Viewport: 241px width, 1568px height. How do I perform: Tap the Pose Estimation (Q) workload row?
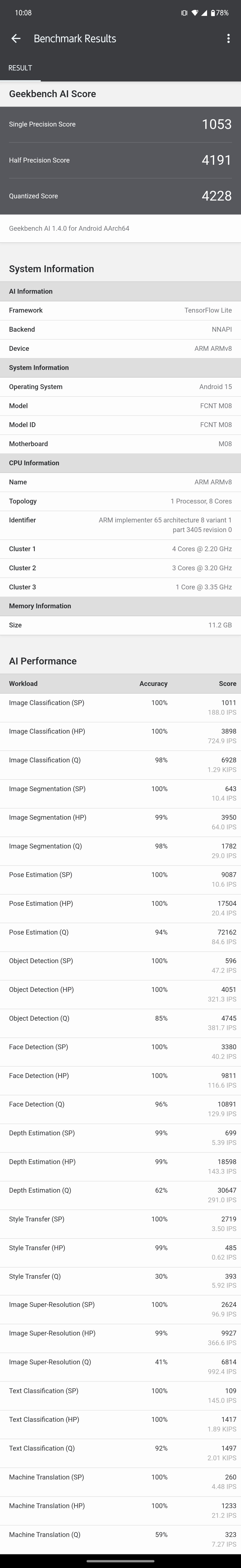tap(120, 937)
